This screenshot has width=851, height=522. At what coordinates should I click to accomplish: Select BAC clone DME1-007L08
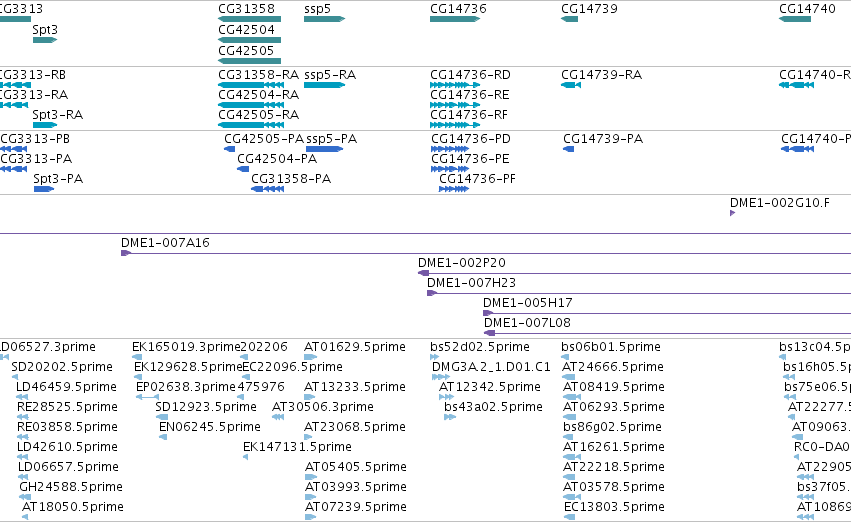point(668,333)
